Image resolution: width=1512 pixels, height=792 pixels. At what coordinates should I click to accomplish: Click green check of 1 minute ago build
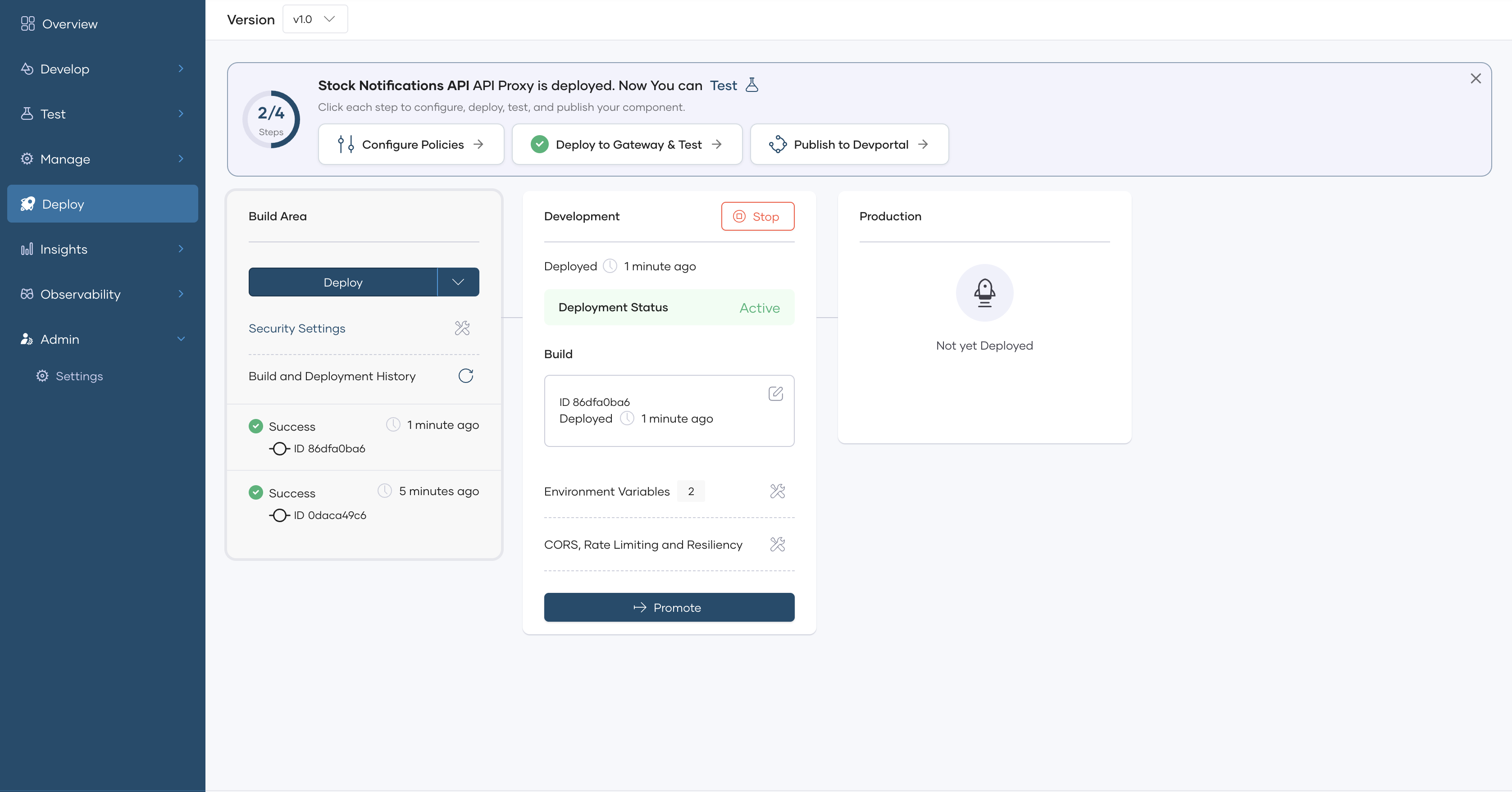pos(256,426)
